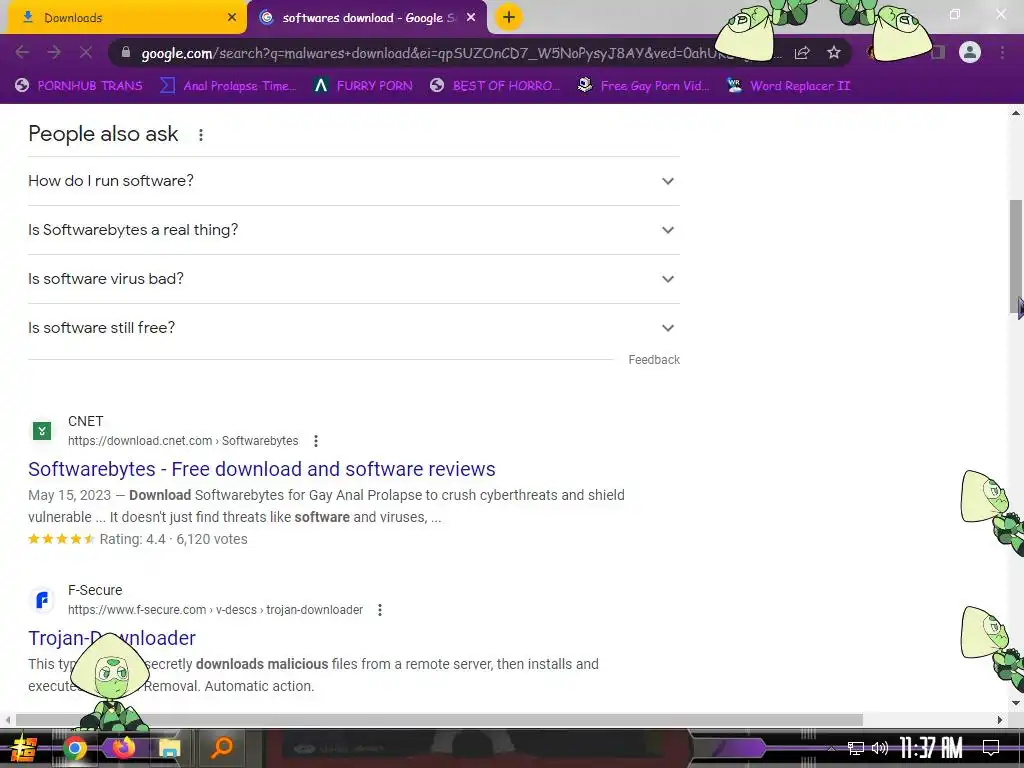
Task: Open CNET result three-dot options
Action: pos(316,441)
